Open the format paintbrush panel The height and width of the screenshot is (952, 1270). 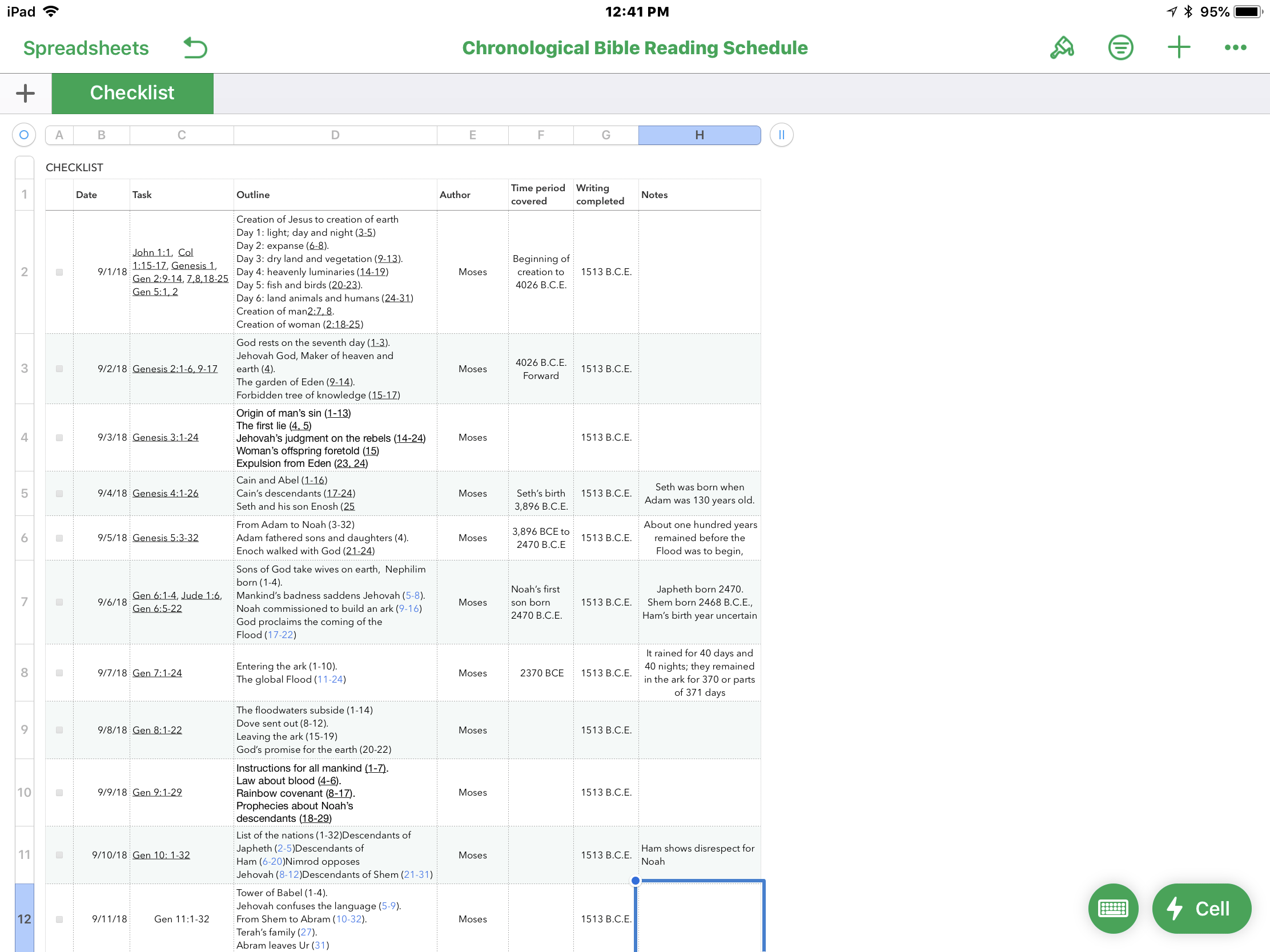pyautogui.click(x=1062, y=47)
